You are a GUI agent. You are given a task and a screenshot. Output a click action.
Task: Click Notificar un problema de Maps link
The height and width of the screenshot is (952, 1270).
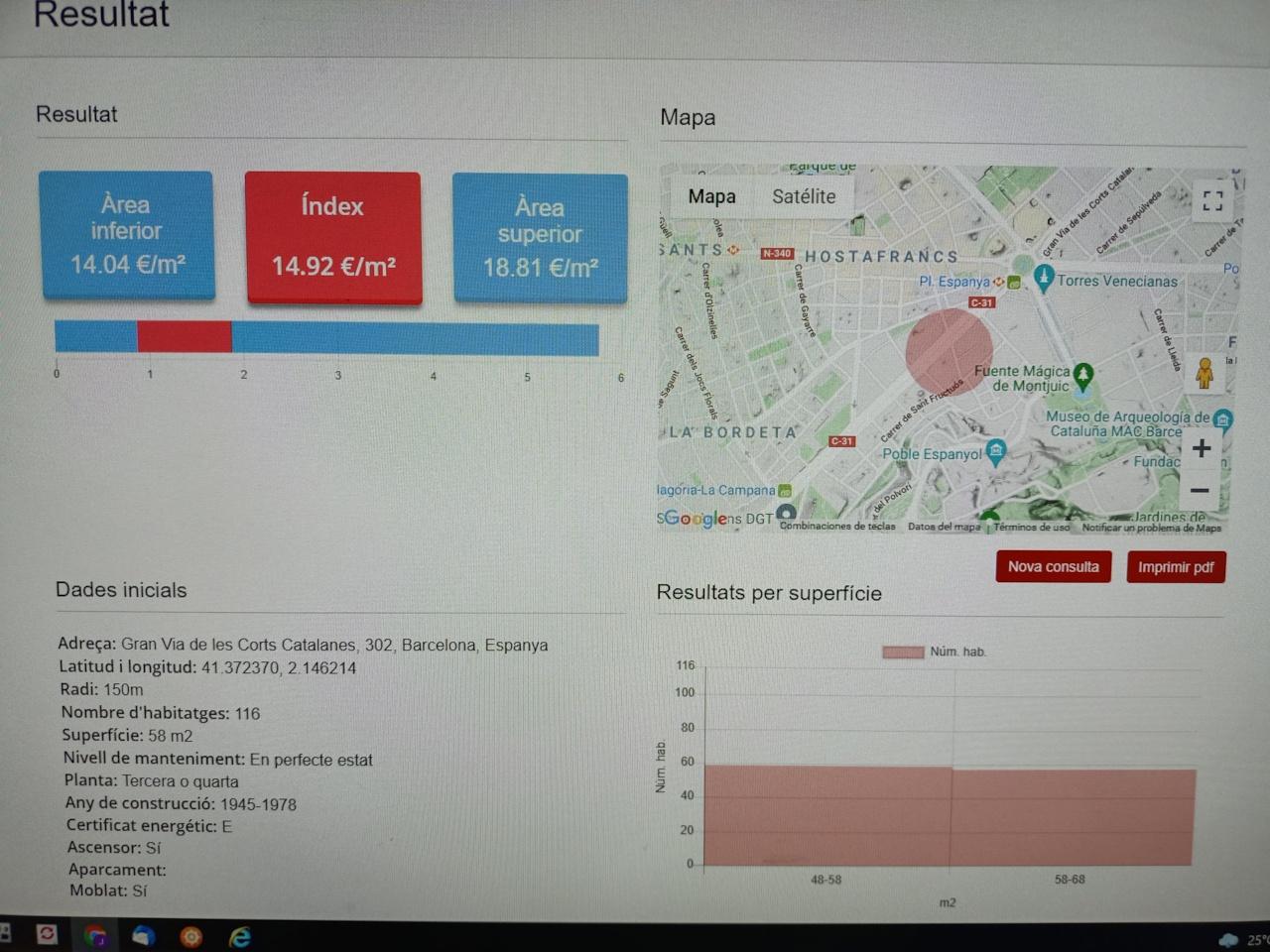[x=1151, y=528]
